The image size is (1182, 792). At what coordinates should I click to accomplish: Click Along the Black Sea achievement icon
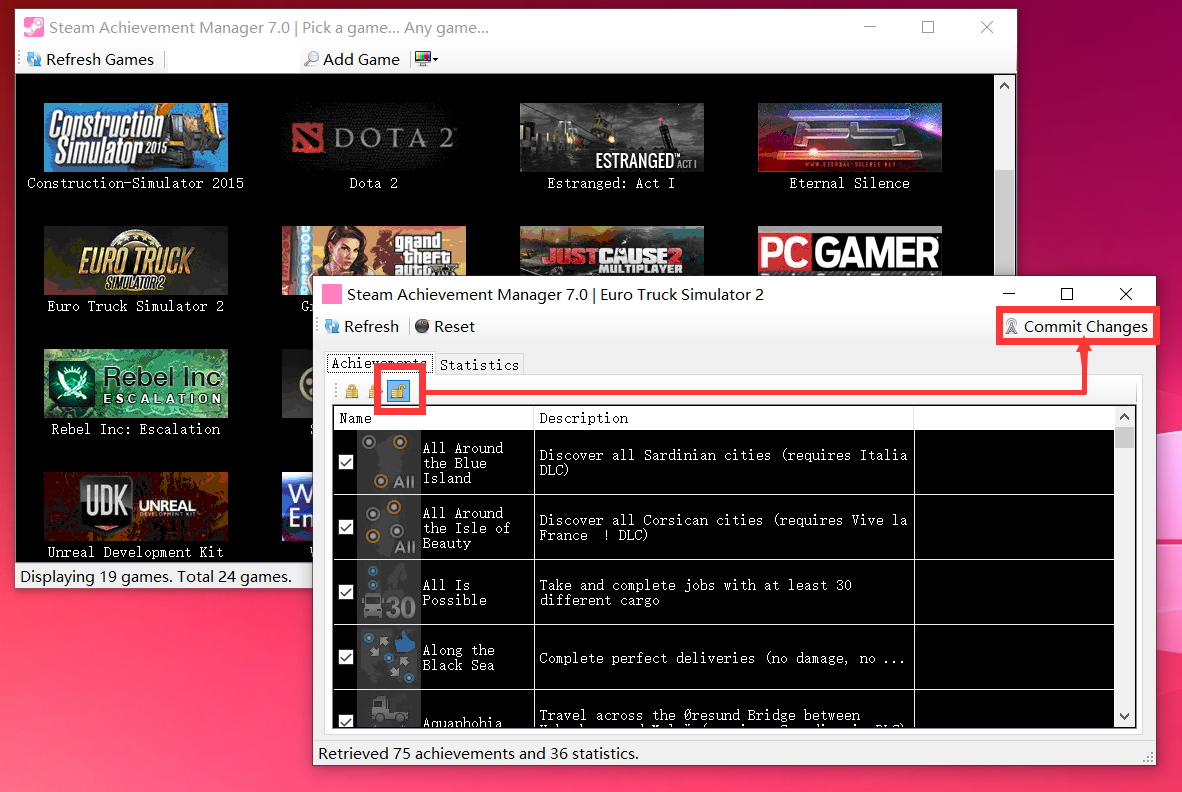point(388,657)
